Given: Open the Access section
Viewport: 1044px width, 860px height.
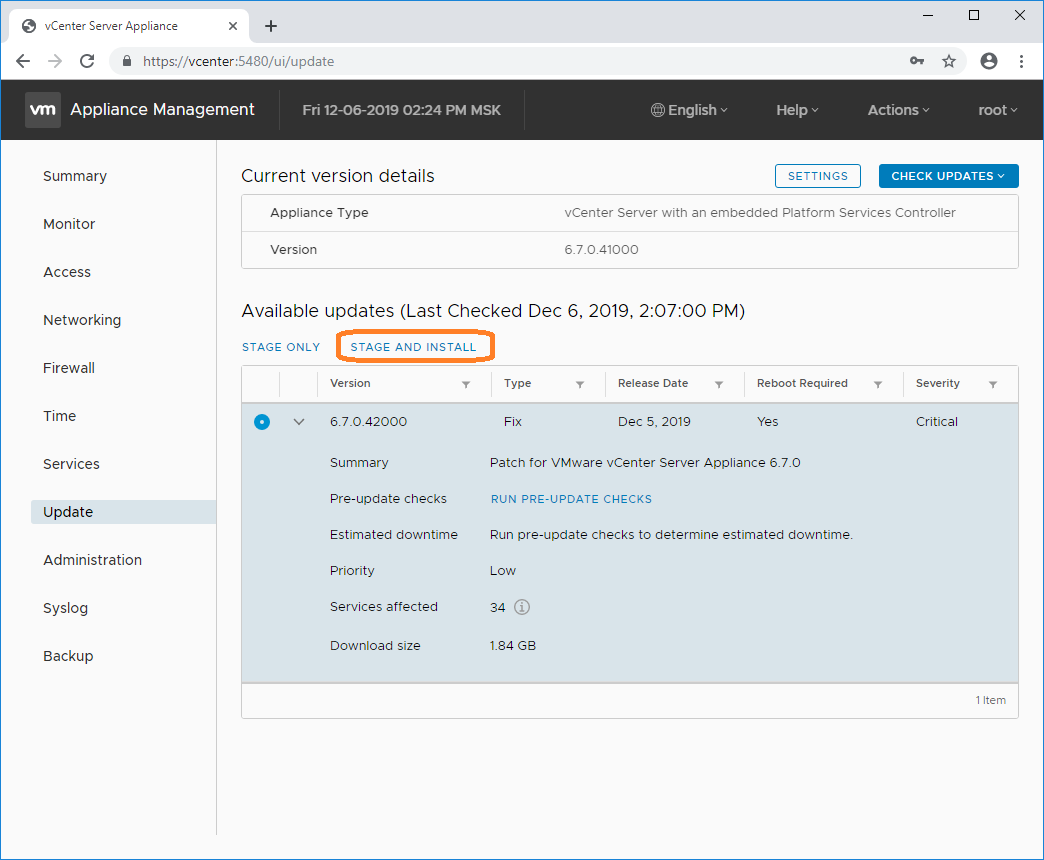Looking at the screenshot, I should pos(67,272).
